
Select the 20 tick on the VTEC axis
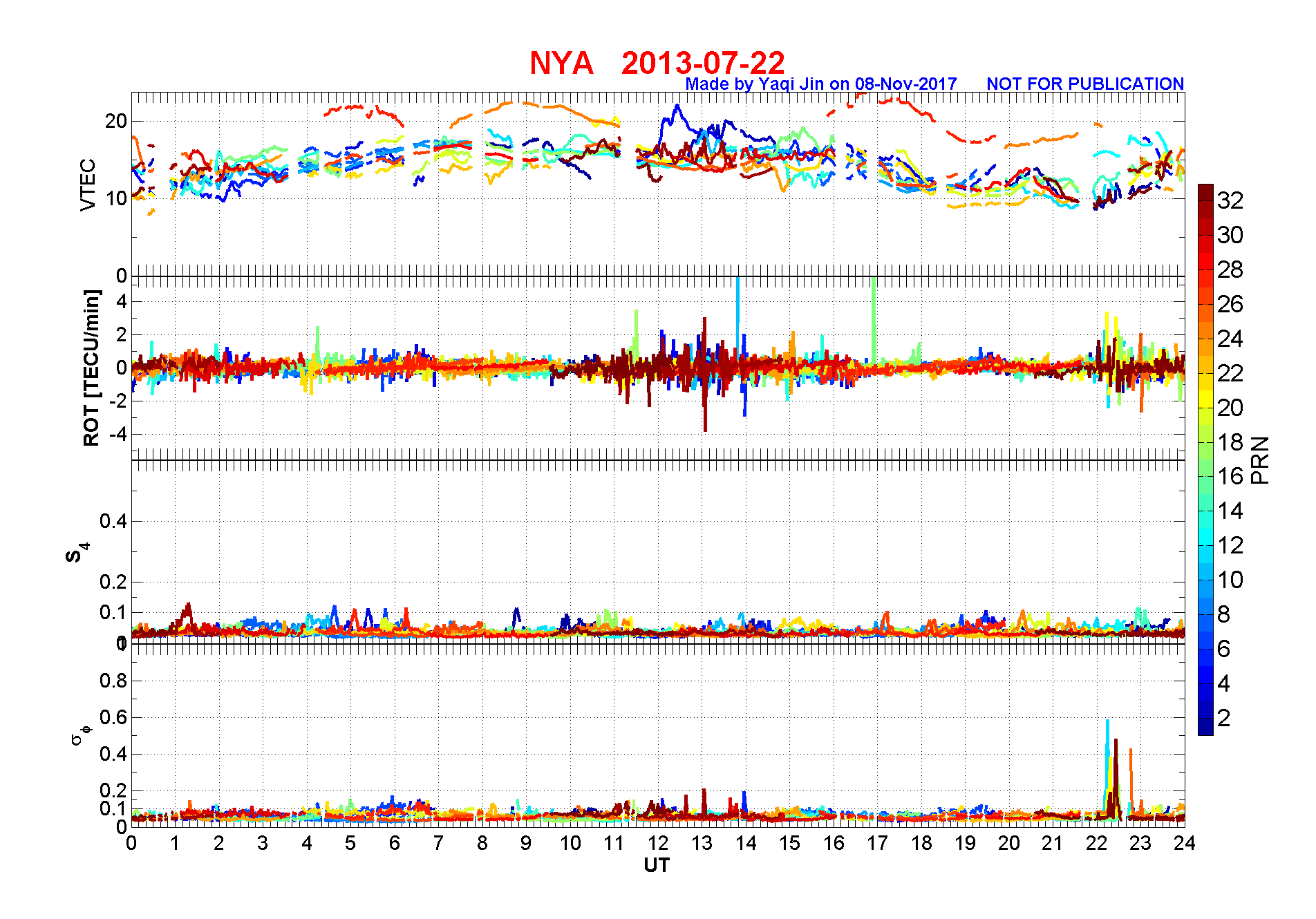pos(116,122)
